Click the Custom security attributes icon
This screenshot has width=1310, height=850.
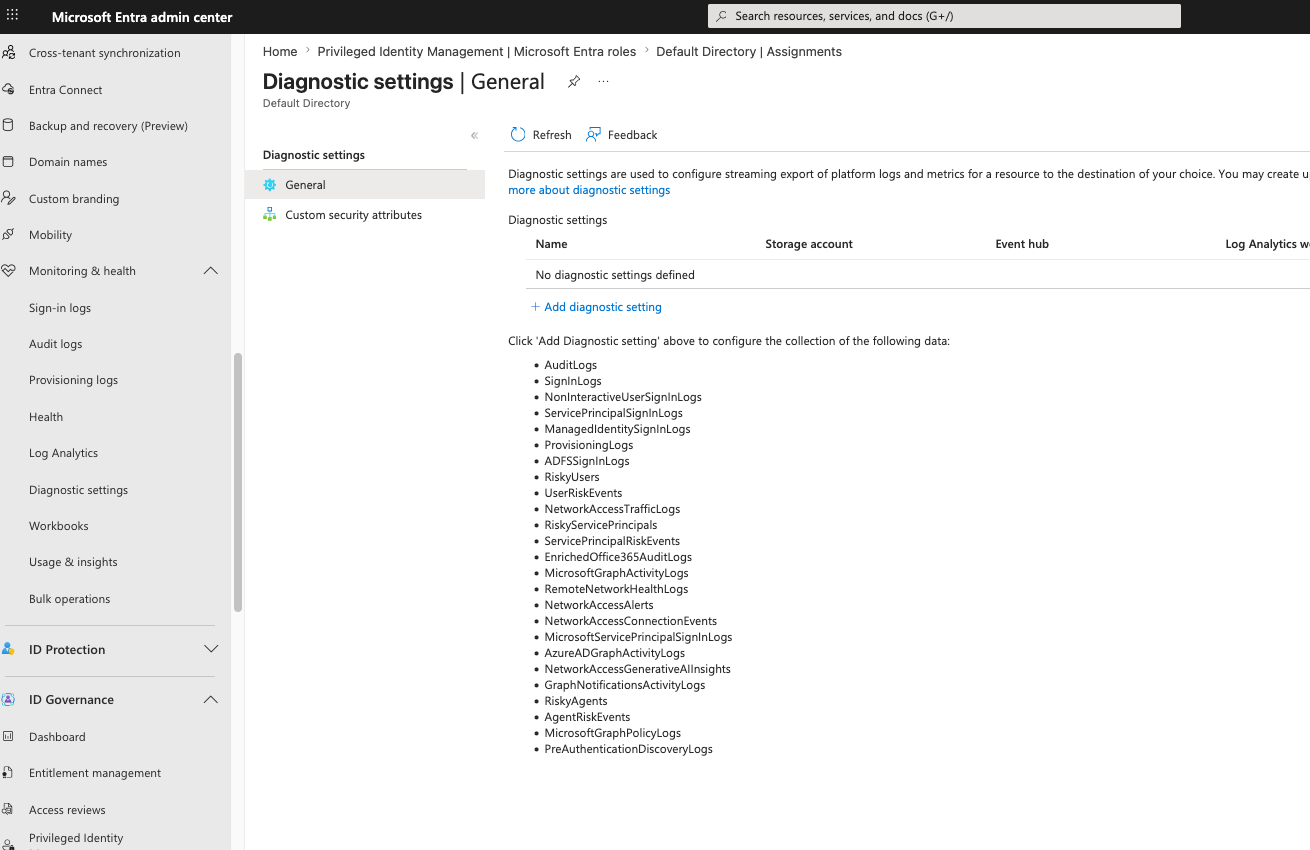pos(269,215)
